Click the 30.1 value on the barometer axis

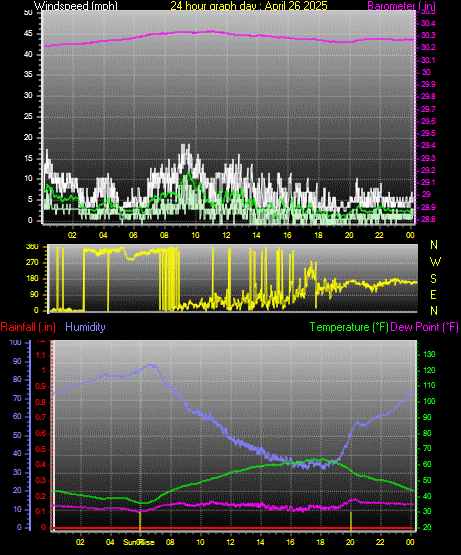point(428,60)
